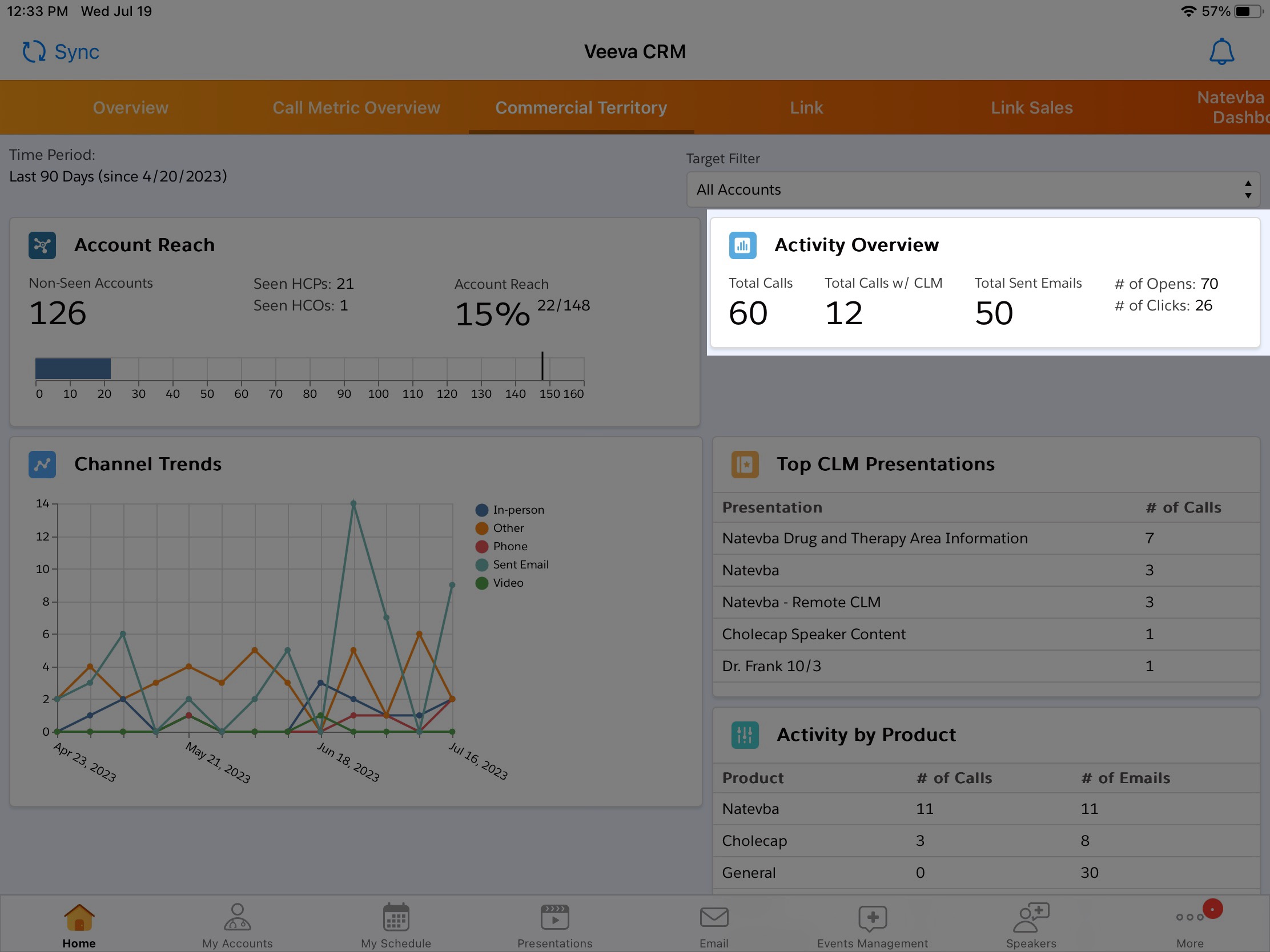Click the Other orange legend swatch

click(x=482, y=529)
